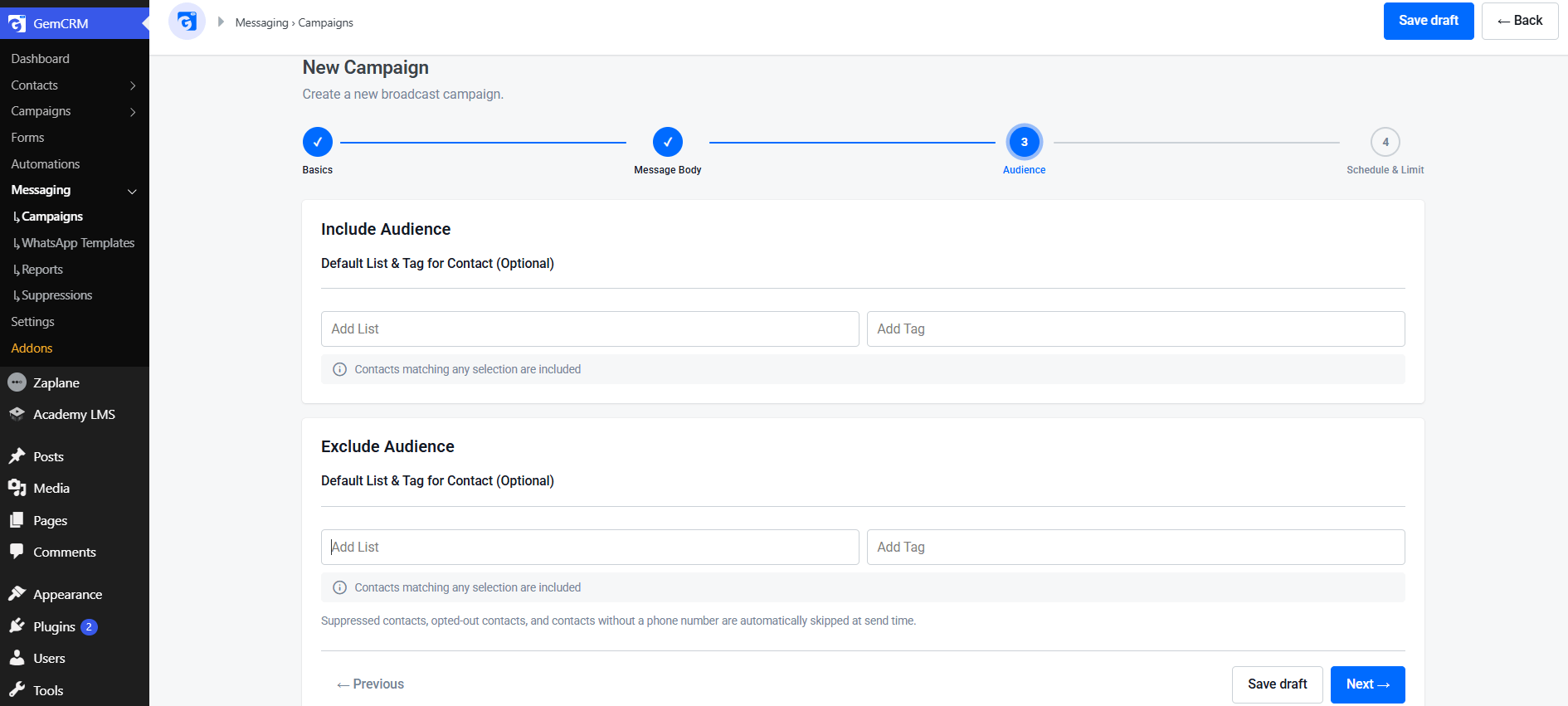This screenshot has height=706, width=1568.
Task: Open Zaplane via its sidebar icon
Action: 17,382
